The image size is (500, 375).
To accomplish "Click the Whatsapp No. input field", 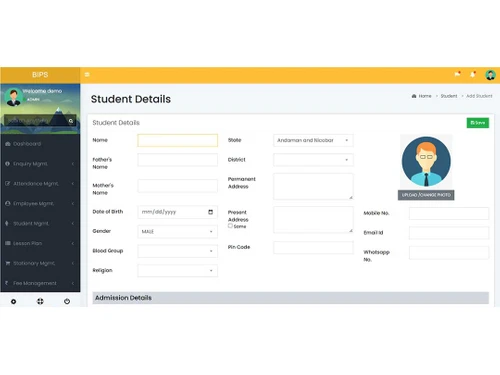I will click(449, 253).
